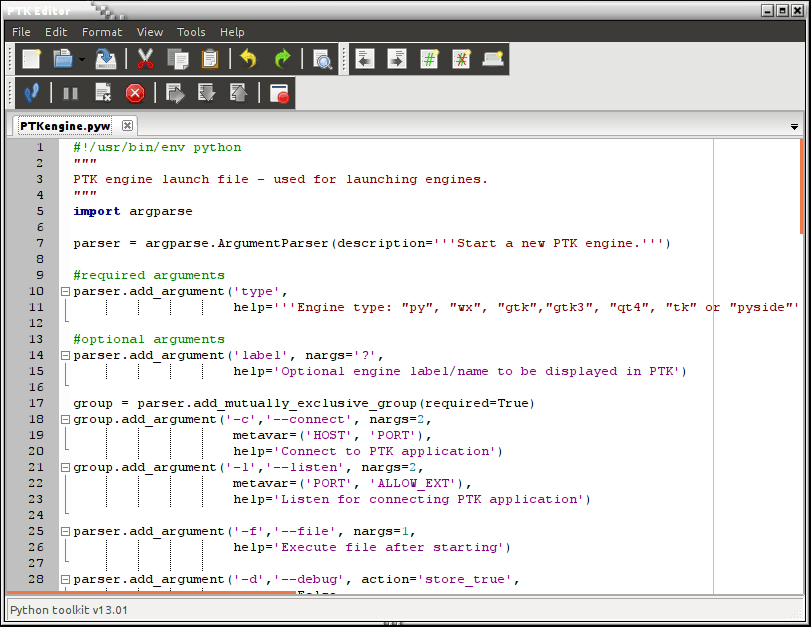Click the Python run icon

(31, 93)
